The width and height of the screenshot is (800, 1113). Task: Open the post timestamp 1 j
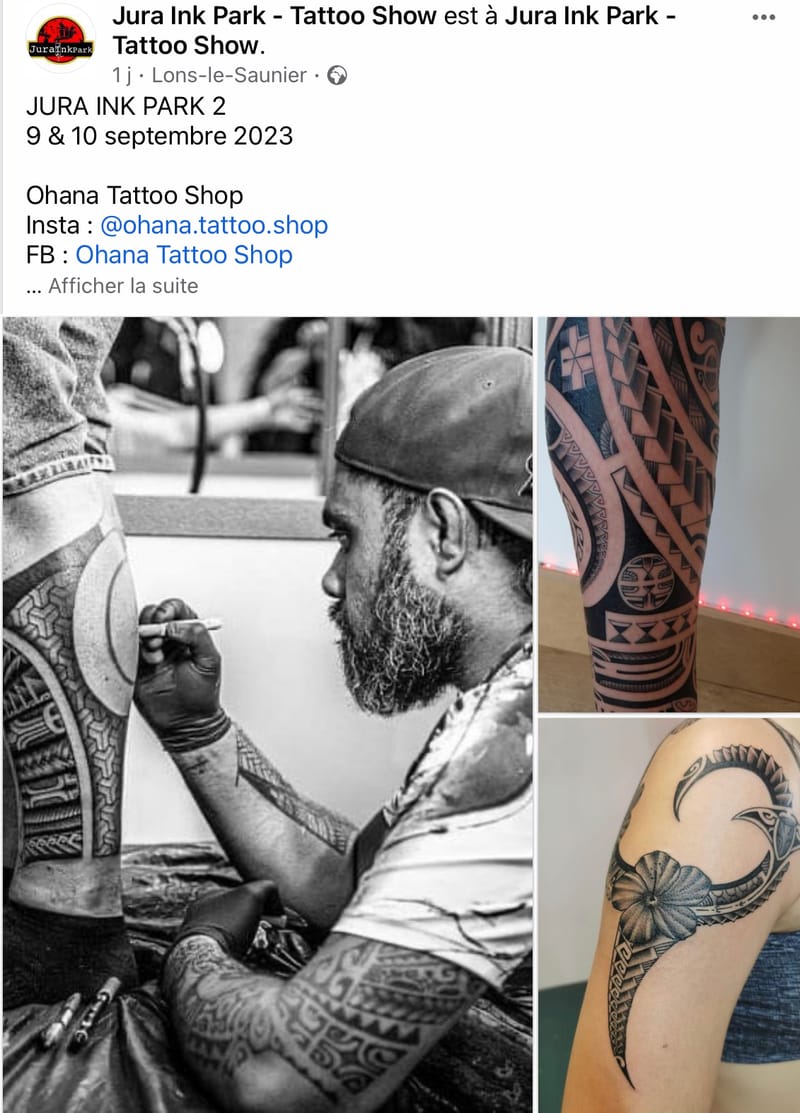[121, 75]
